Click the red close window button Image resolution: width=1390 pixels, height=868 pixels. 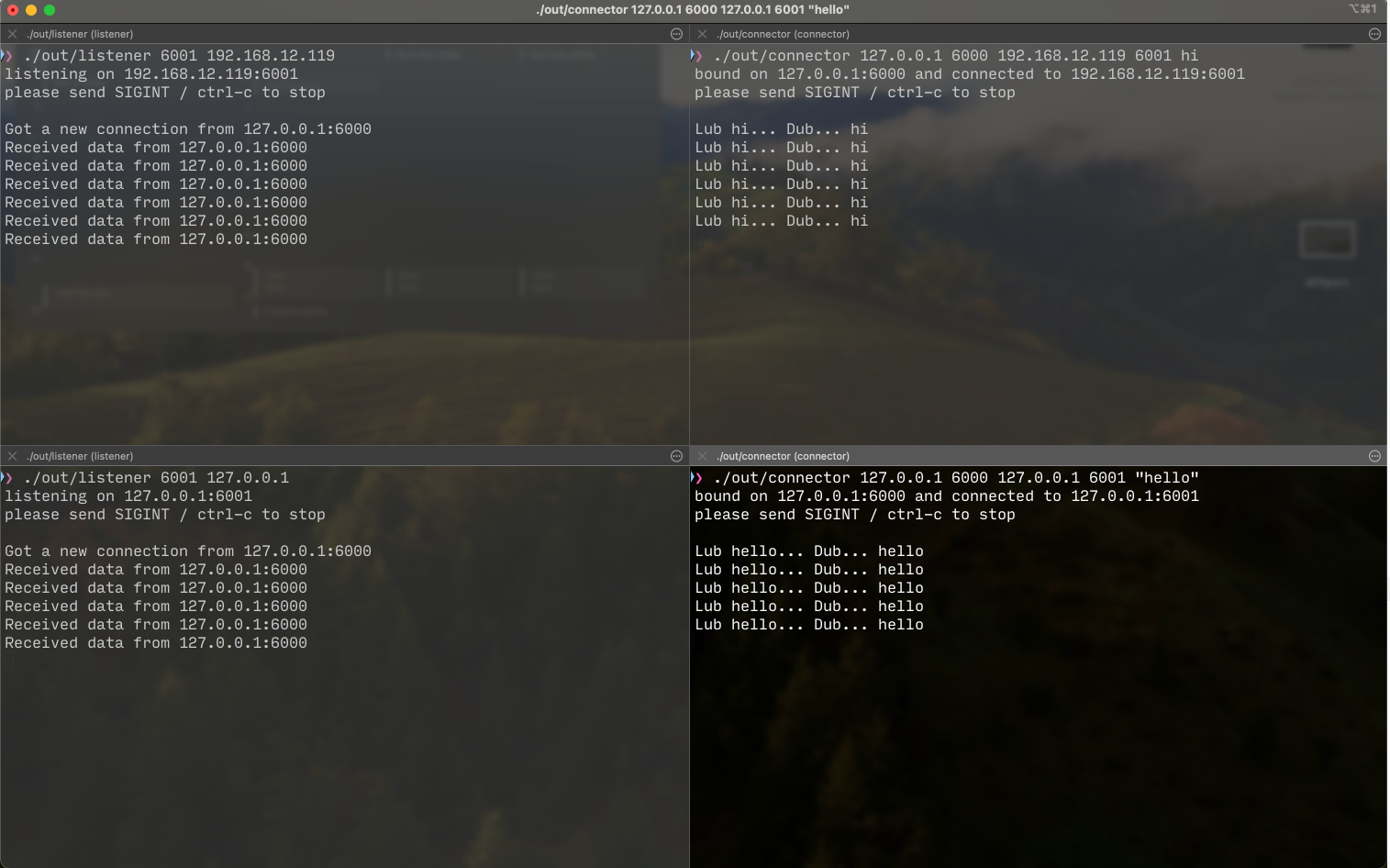tap(13, 10)
